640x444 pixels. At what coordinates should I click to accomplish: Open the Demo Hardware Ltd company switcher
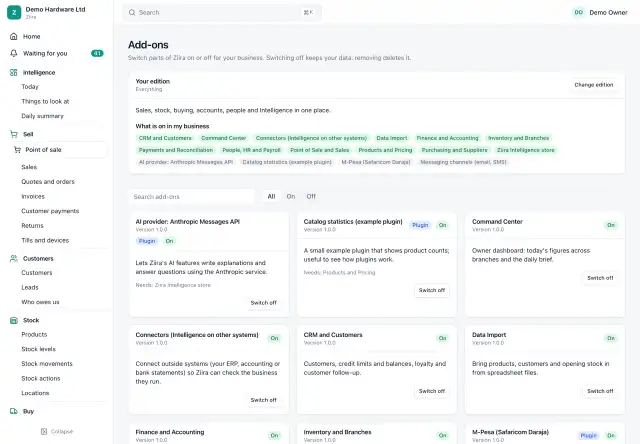(x=55, y=12)
